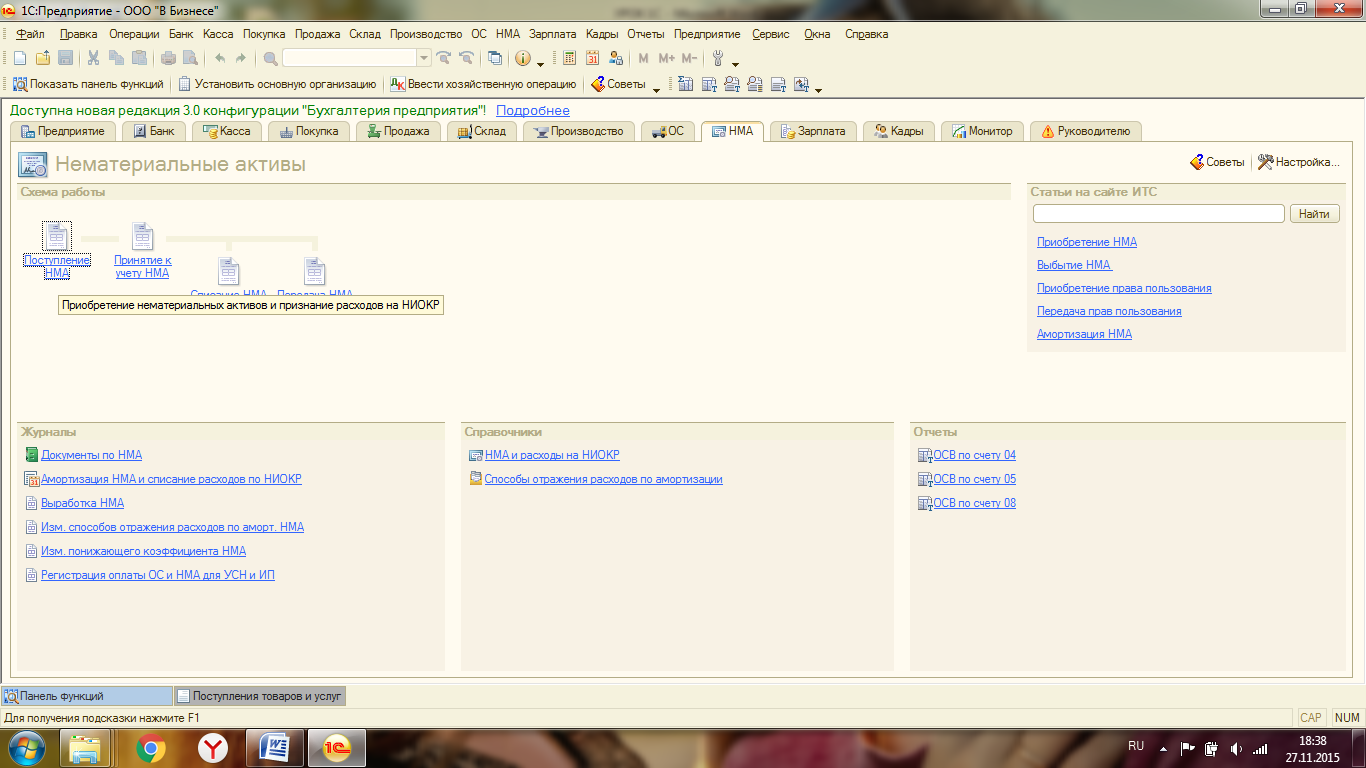1366x768 pixels.
Task: Switch to the Склад tab
Action: (x=481, y=131)
